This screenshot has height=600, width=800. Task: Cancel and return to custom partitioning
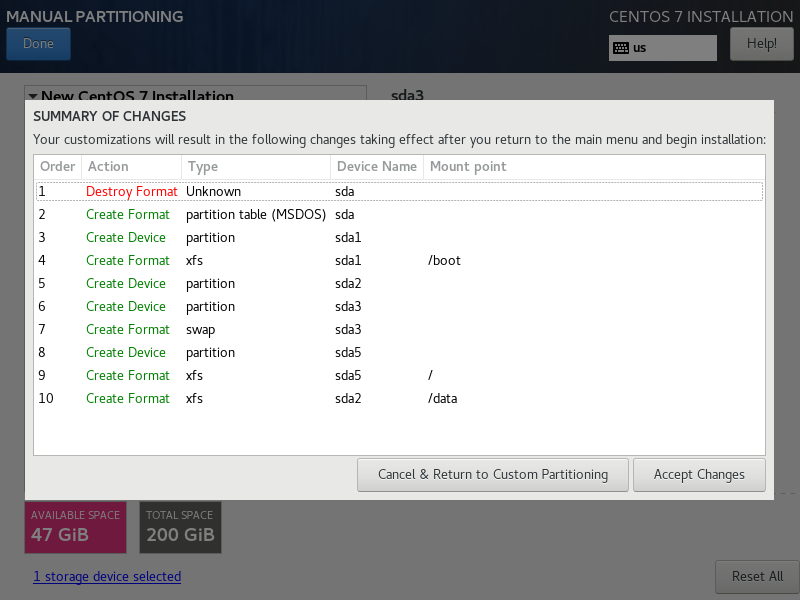(x=492, y=474)
